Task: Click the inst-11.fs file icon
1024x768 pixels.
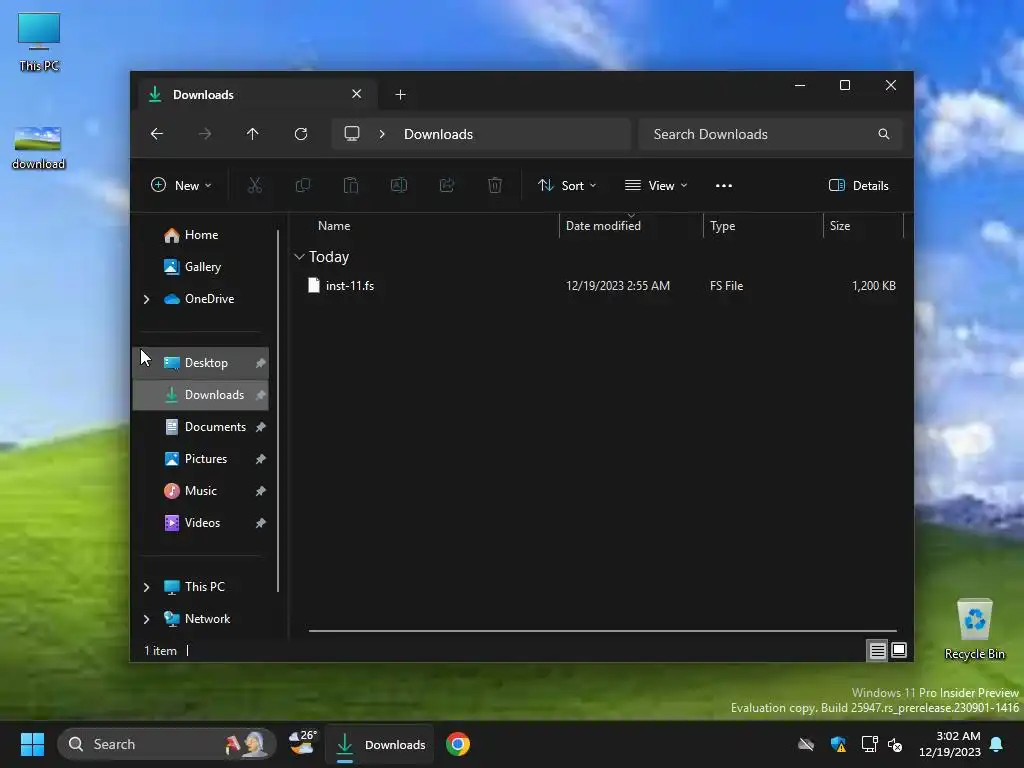Action: [314, 285]
